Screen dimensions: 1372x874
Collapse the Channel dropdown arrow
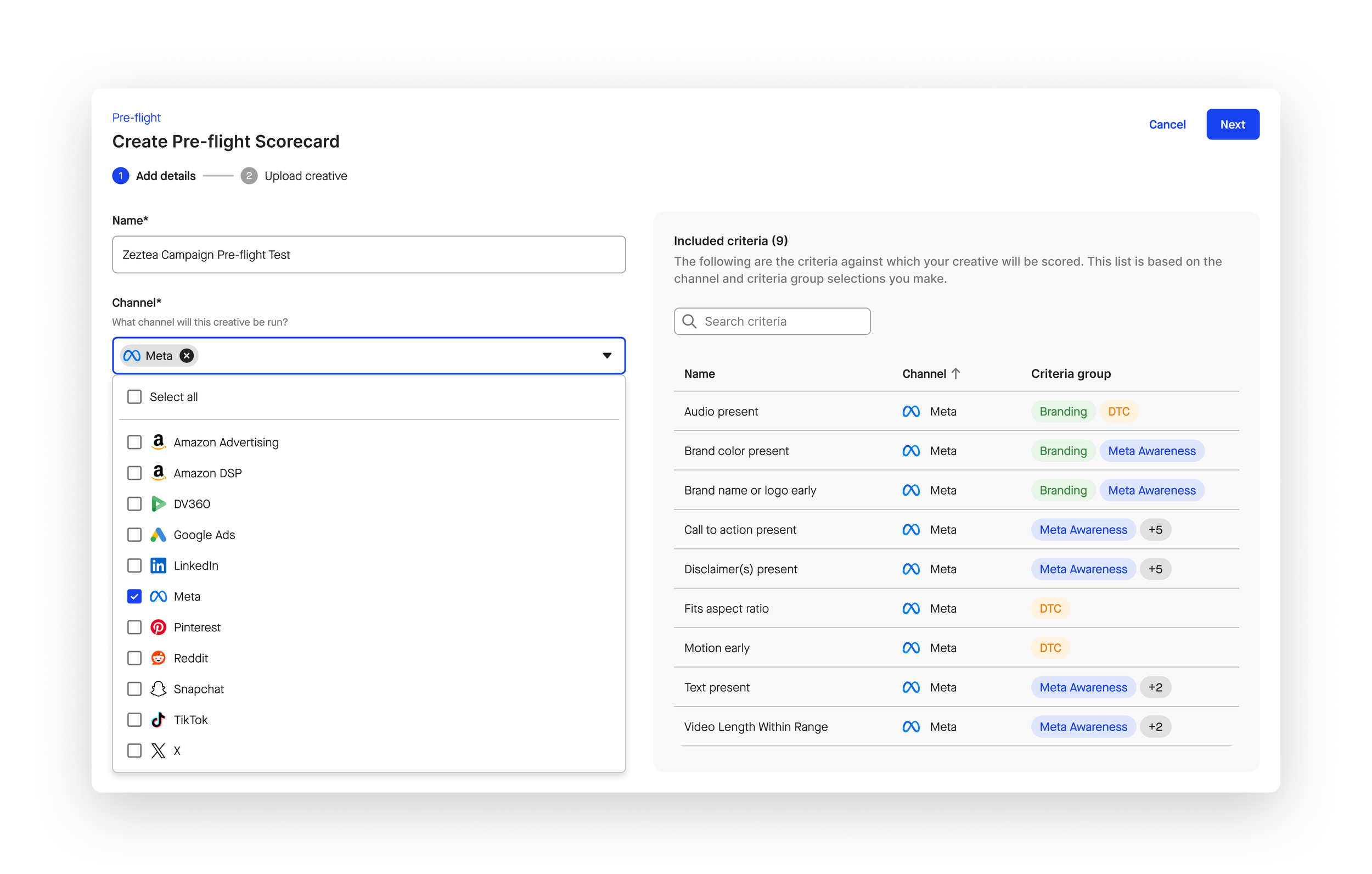tap(607, 356)
